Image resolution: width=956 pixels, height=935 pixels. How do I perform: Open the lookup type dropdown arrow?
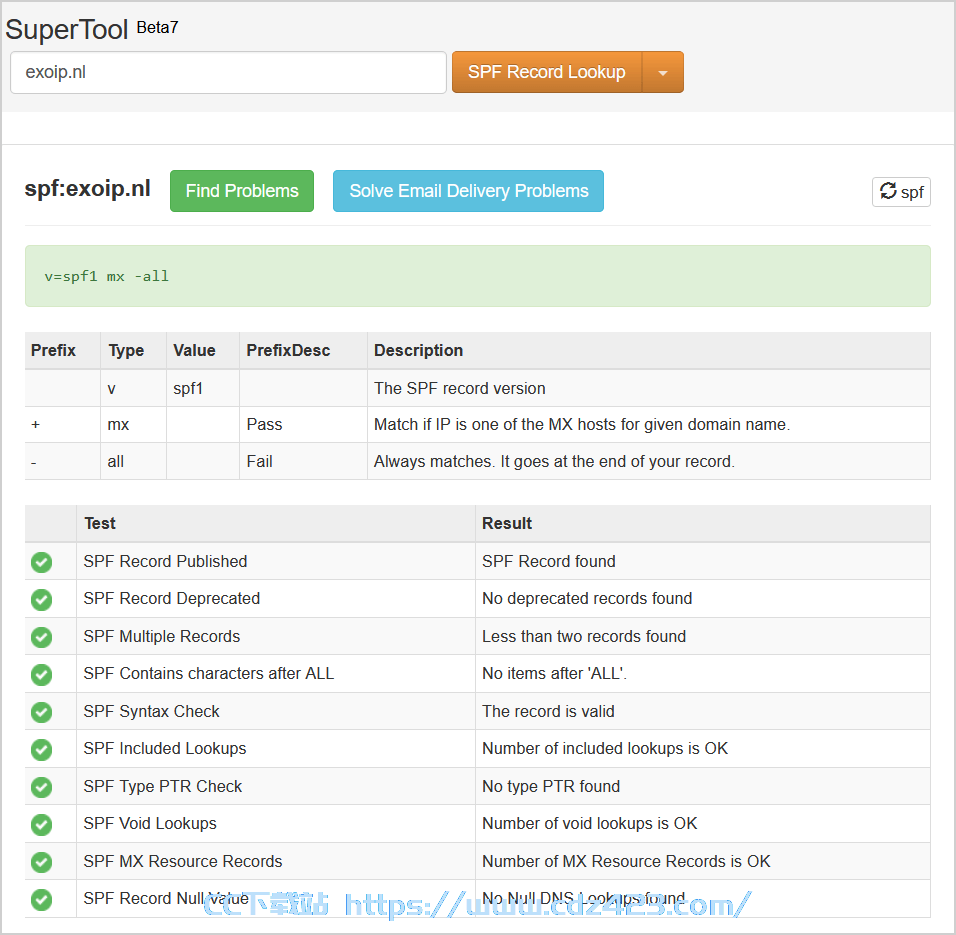point(663,72)
